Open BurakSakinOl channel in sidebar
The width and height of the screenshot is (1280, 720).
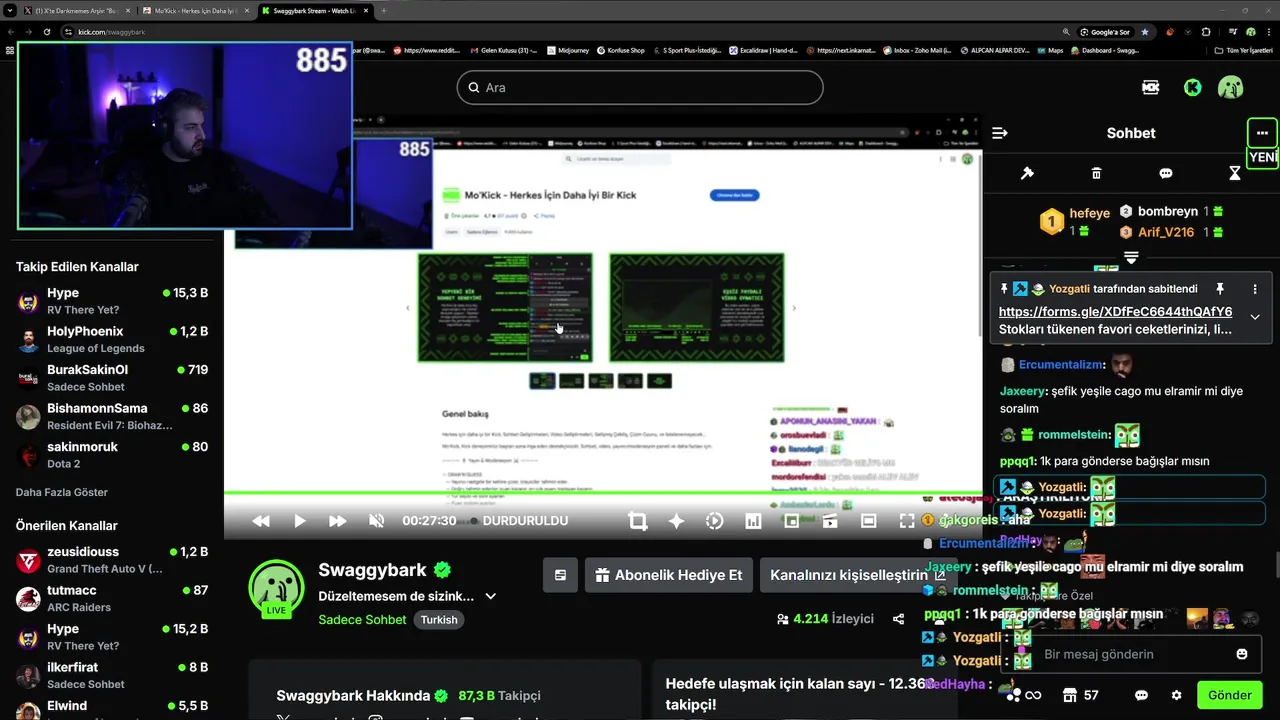(112, 378)
